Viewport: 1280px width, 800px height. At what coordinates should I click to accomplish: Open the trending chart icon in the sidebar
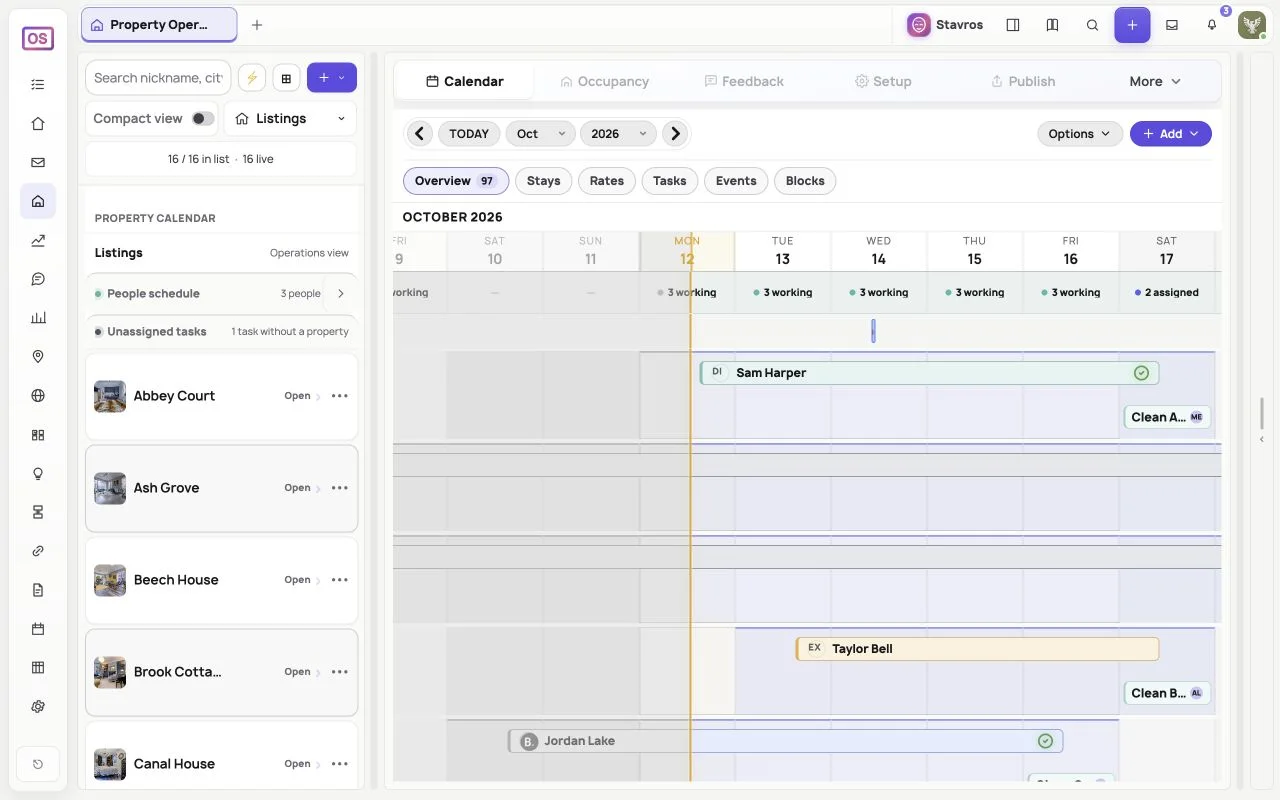point(38,240)
